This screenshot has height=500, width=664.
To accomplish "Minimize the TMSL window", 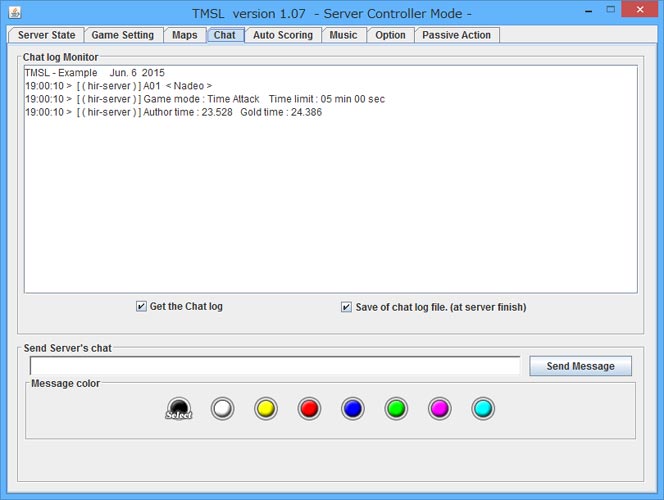I will tap(588, 11).
